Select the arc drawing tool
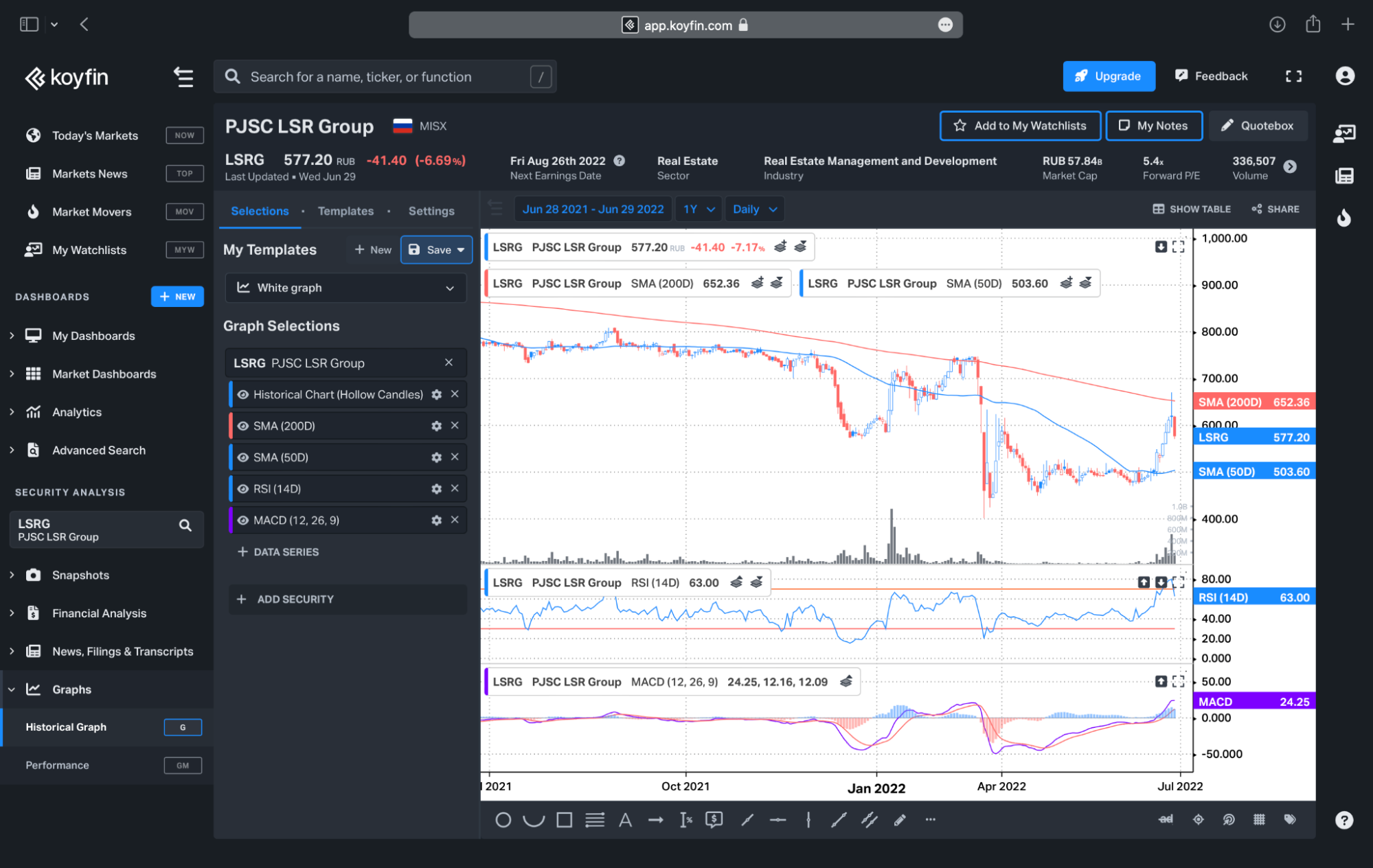 [534, 820]
